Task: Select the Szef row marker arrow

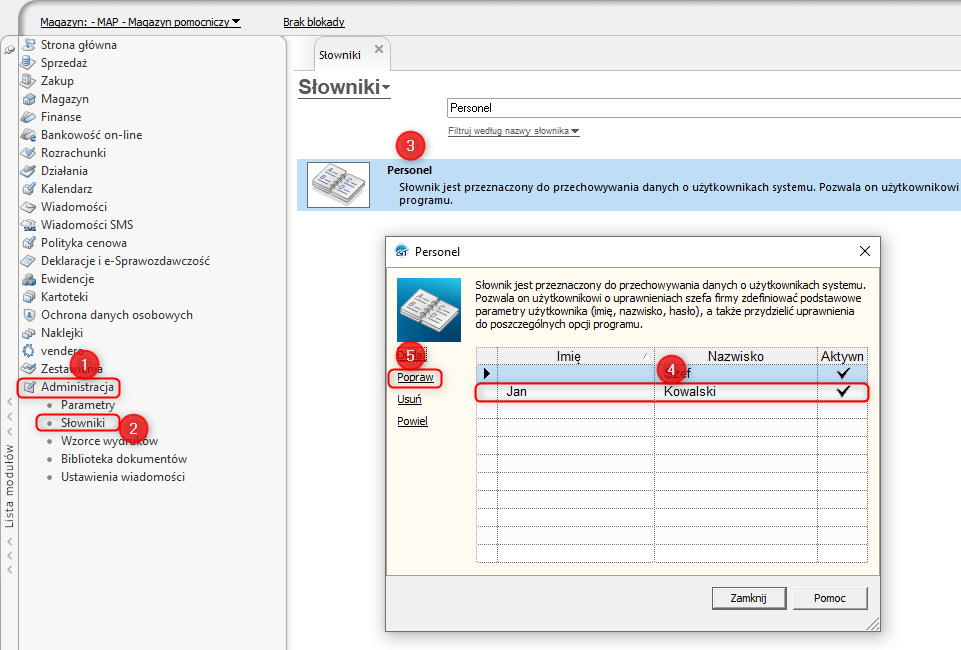Action: (487, 373)
